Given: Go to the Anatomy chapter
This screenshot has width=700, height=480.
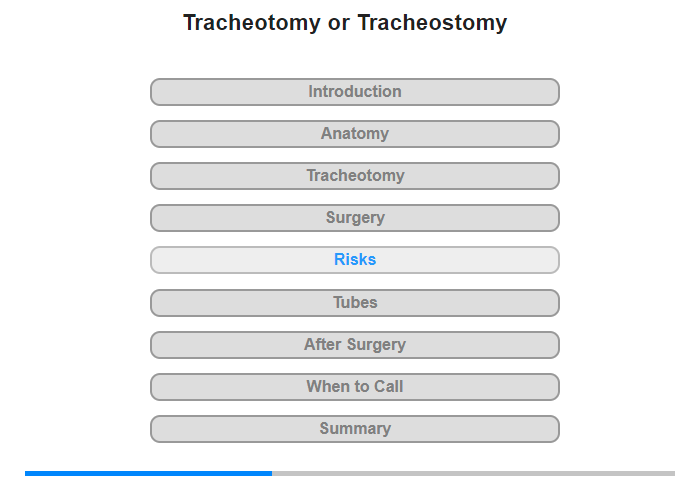Looking at the screenshot, I should 355,134.
